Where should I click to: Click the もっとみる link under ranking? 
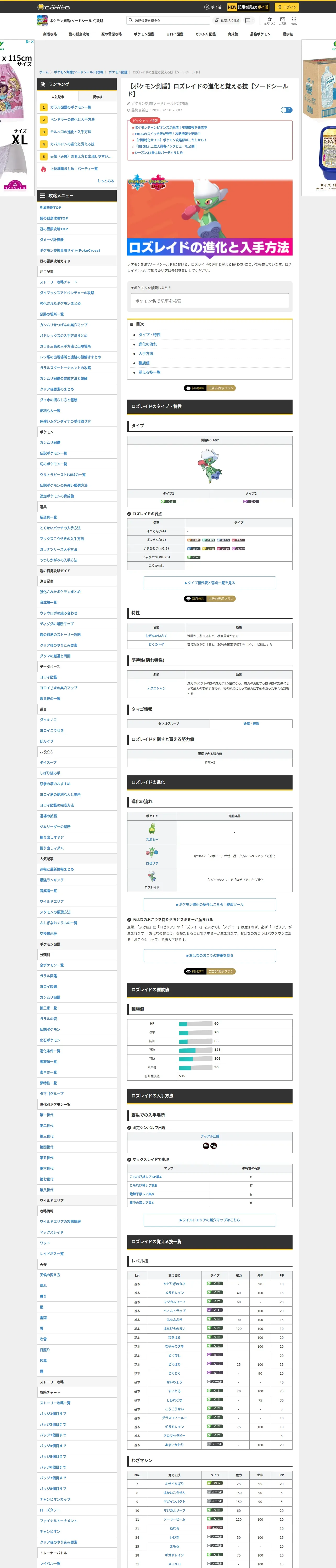pyautogui.click(x=105, y=181)
